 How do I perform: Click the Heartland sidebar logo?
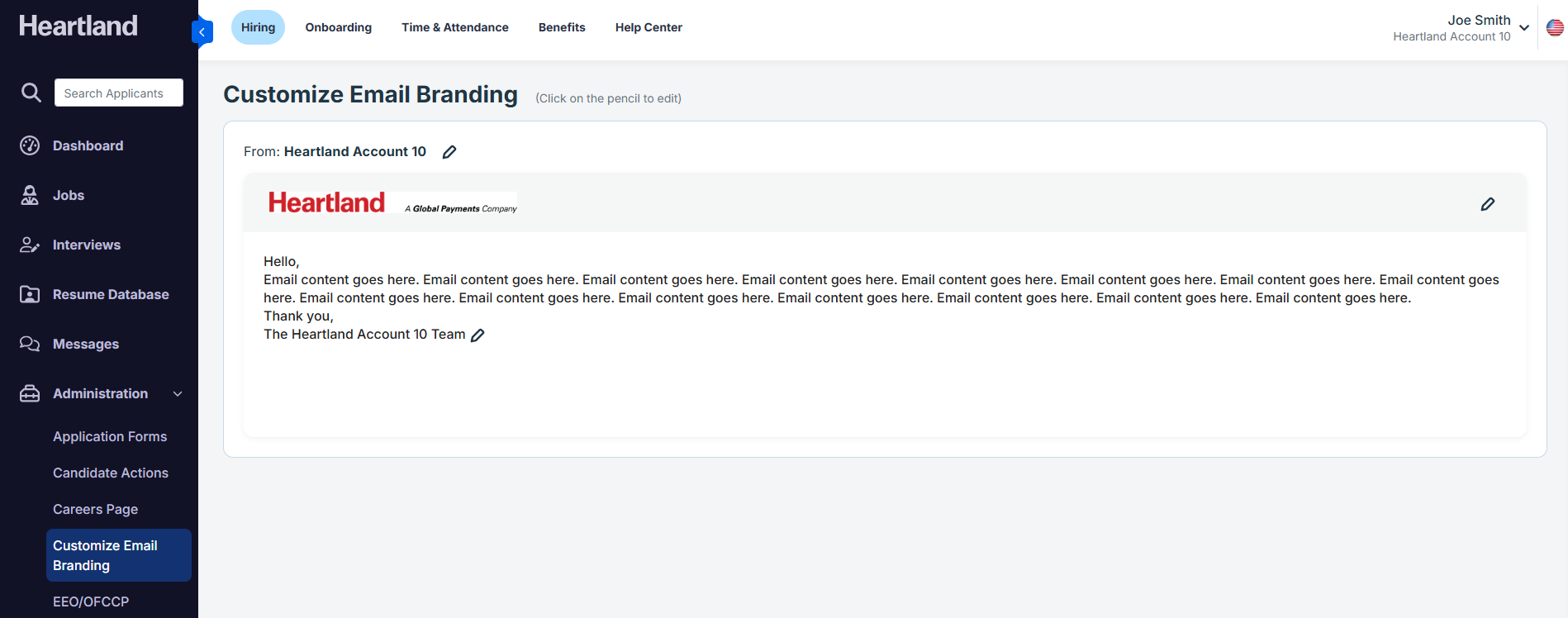pyautogui.click(x=78, y=26)
